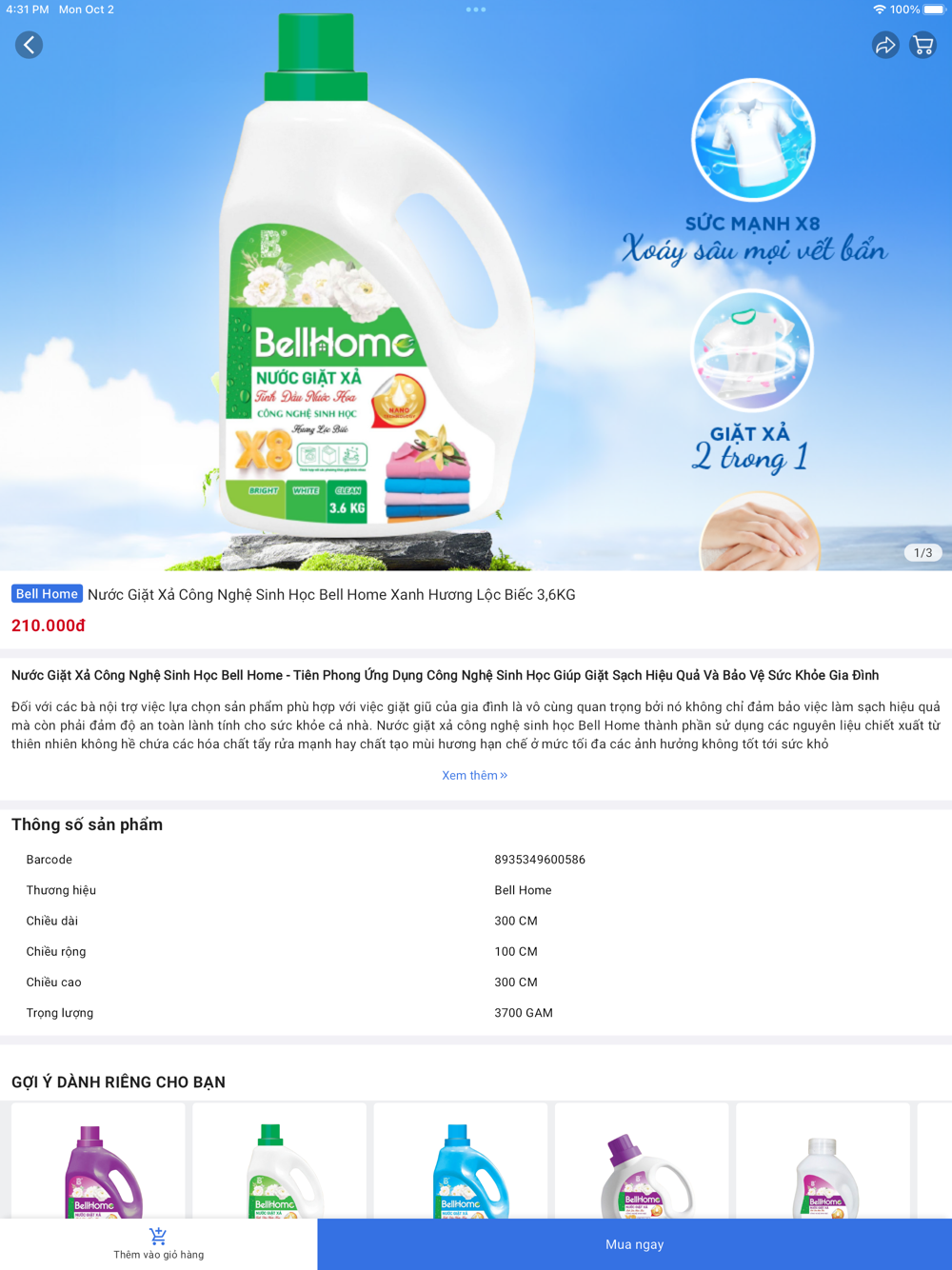Image resolution: width=952 pixels, height=1270 pixels.
Task: Expand description with Xem thêm
Action: click(x=475, y=775)
